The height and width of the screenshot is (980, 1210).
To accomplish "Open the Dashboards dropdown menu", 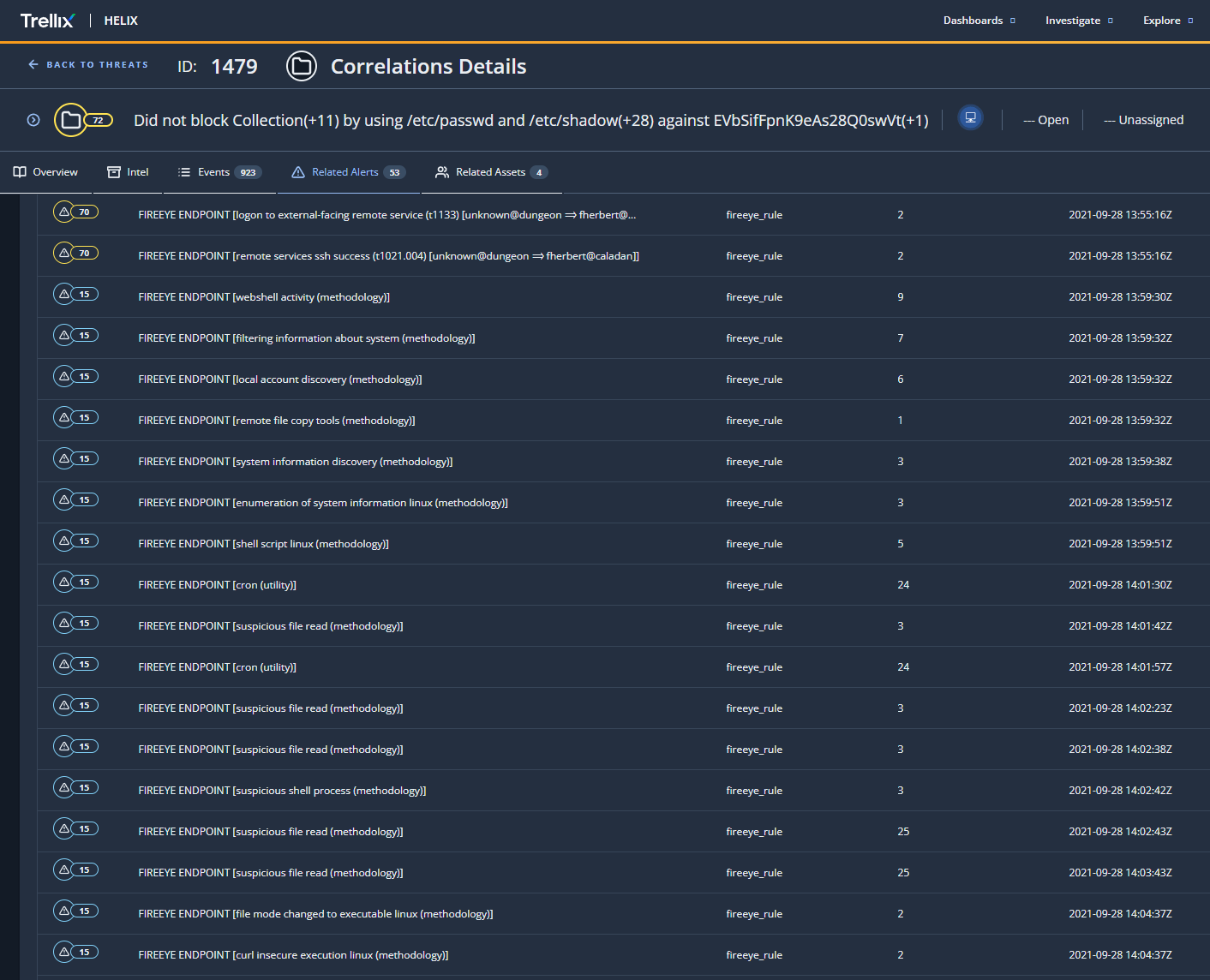I will point(979,21).
